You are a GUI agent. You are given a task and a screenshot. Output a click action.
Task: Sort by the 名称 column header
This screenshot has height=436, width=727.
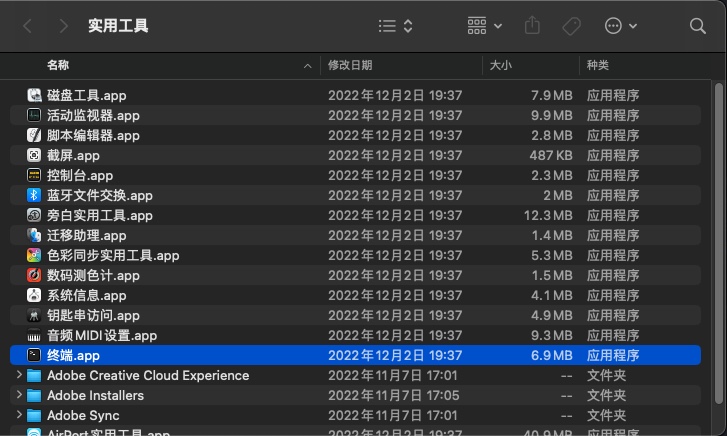click(x=58, y=65)
